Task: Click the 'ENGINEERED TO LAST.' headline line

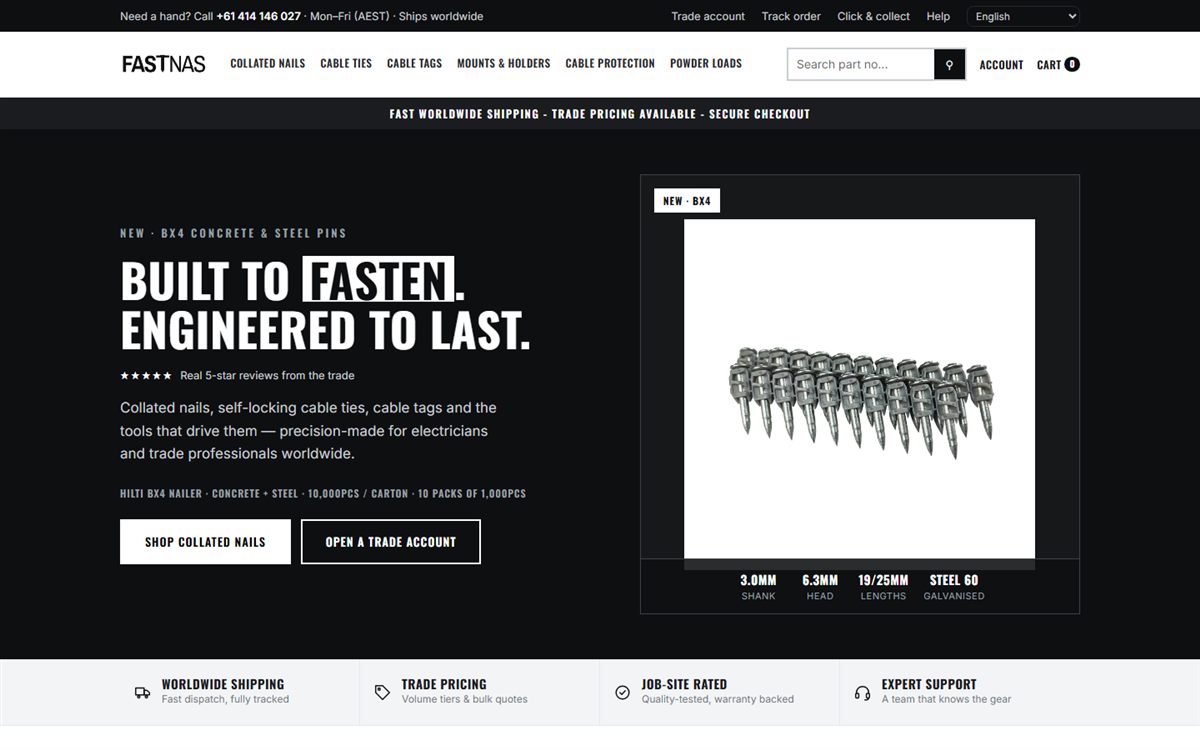Action: (x=325, y=331)
